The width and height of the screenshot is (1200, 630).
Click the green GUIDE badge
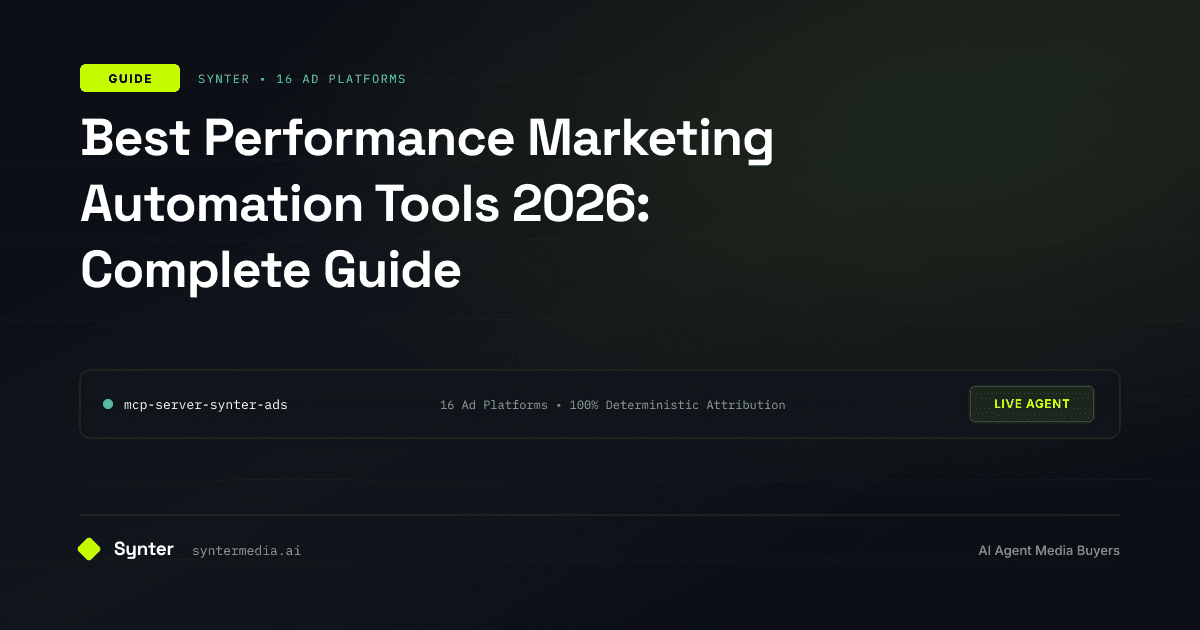(130, 78)
